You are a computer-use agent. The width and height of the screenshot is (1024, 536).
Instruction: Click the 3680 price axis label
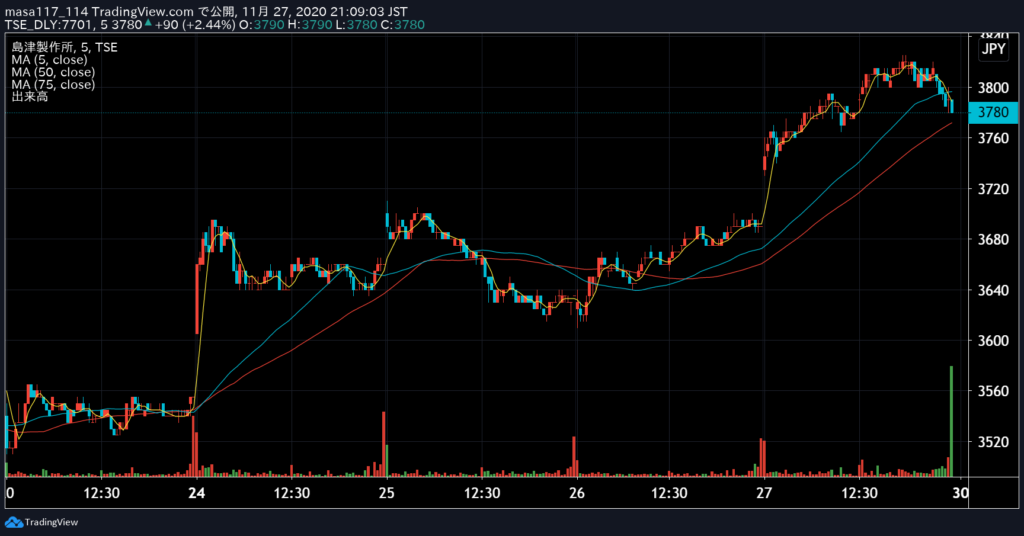tap(993, 239)
